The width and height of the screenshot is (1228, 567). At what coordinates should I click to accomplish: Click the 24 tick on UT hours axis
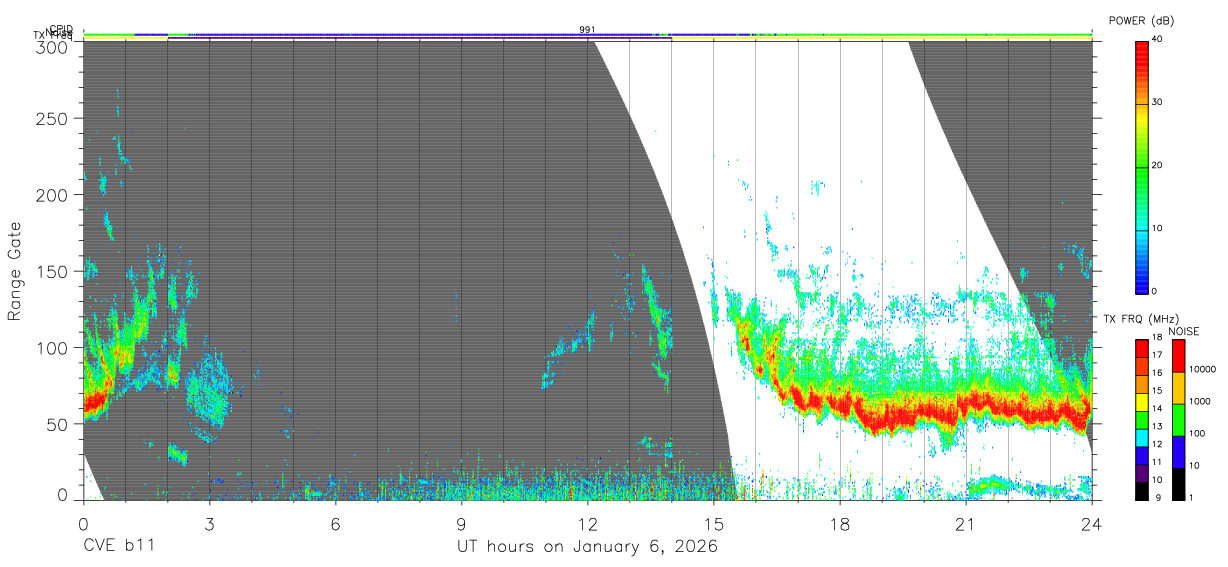(1092, 523)
